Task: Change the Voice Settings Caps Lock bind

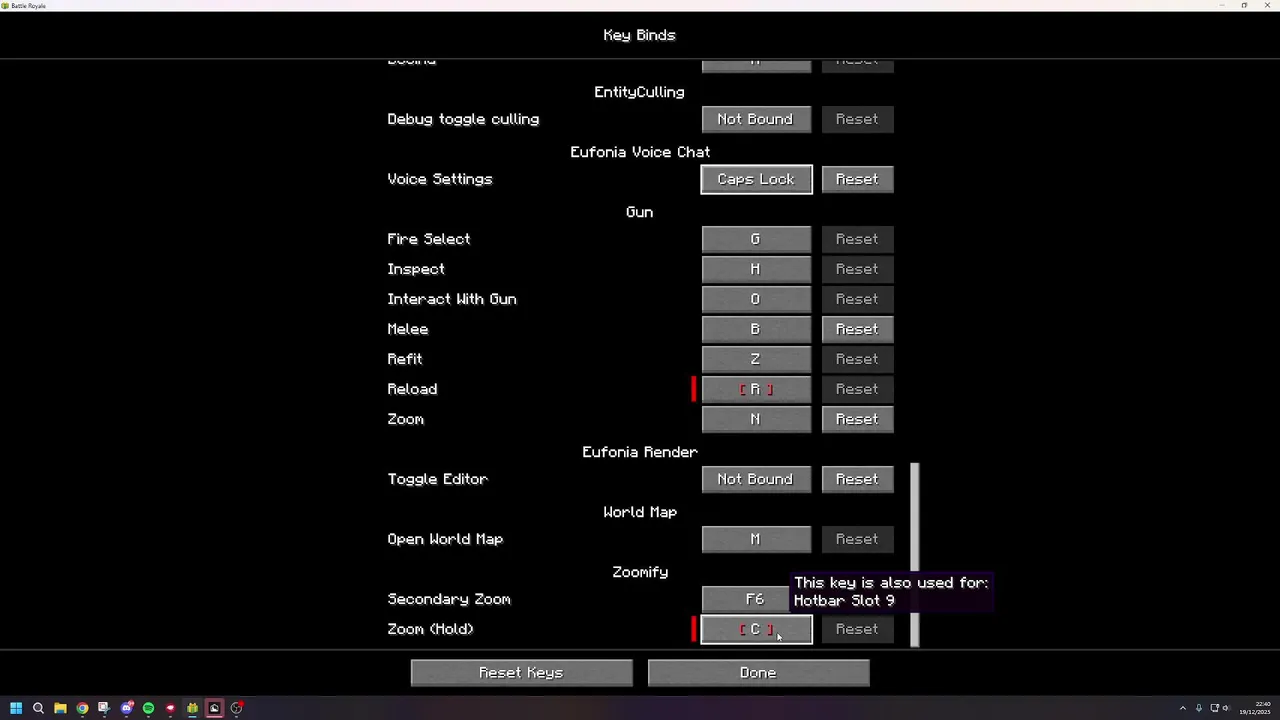Action: 756,179
